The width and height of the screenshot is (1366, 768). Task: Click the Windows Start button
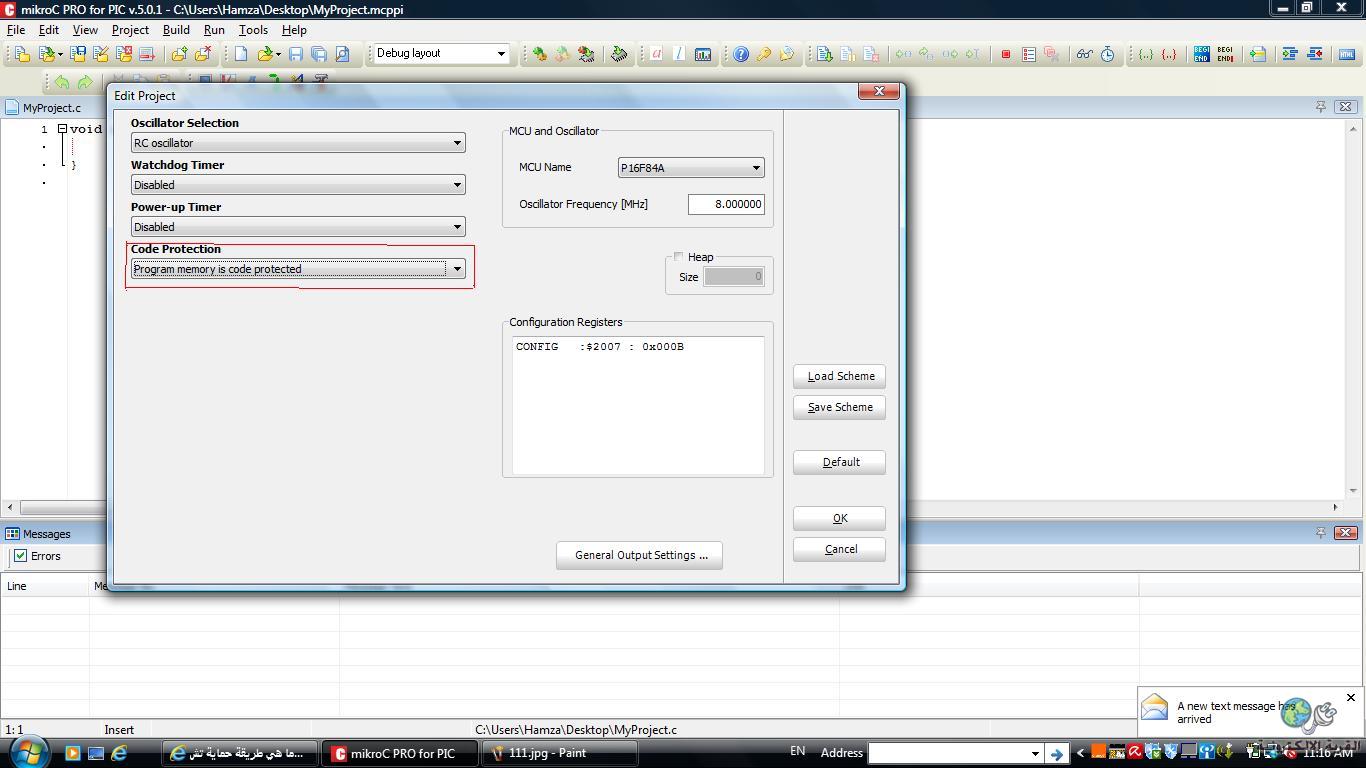pyautogui.click(x=27, y=751)
